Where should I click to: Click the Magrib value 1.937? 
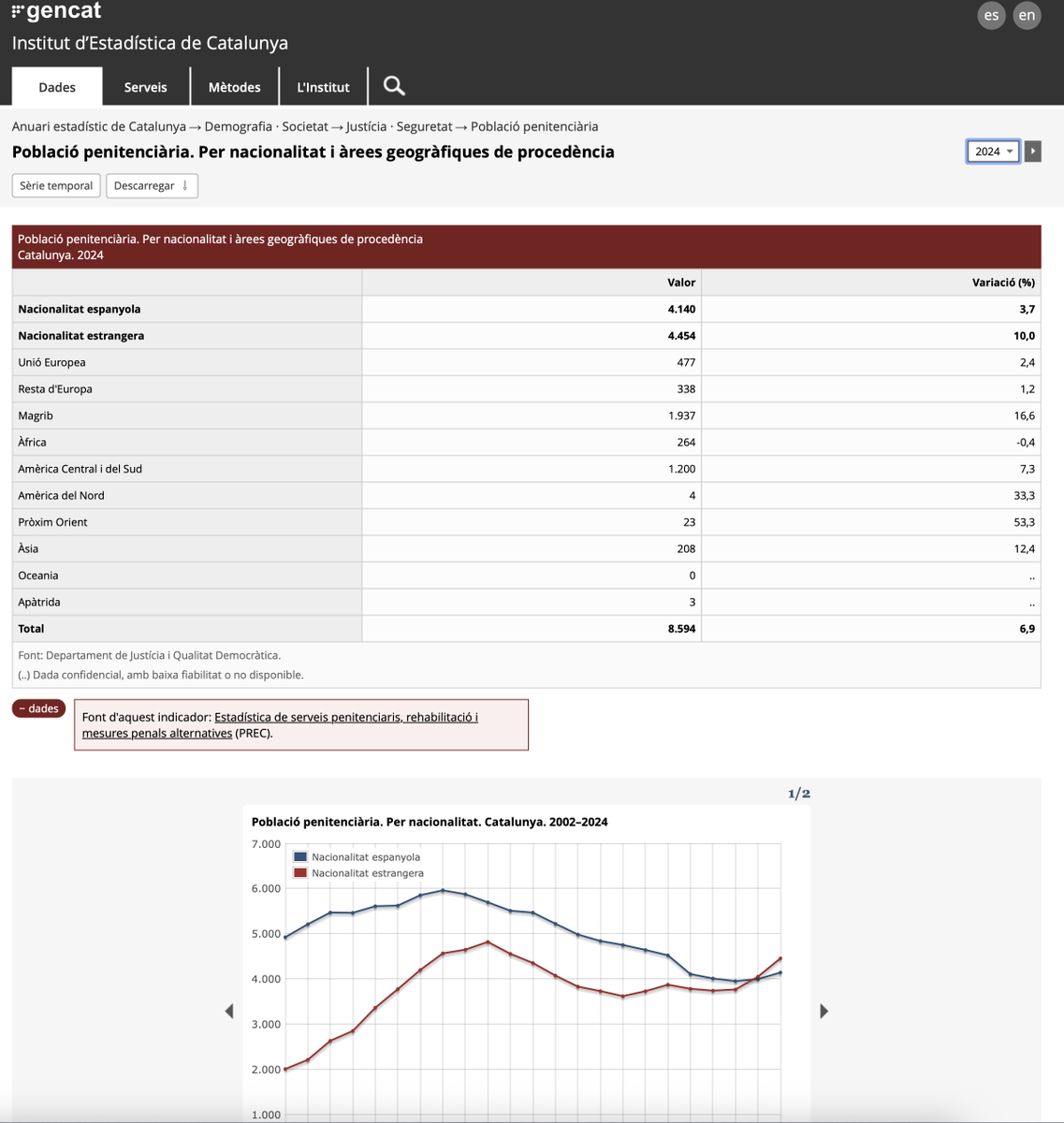click(x=681, y=416)
